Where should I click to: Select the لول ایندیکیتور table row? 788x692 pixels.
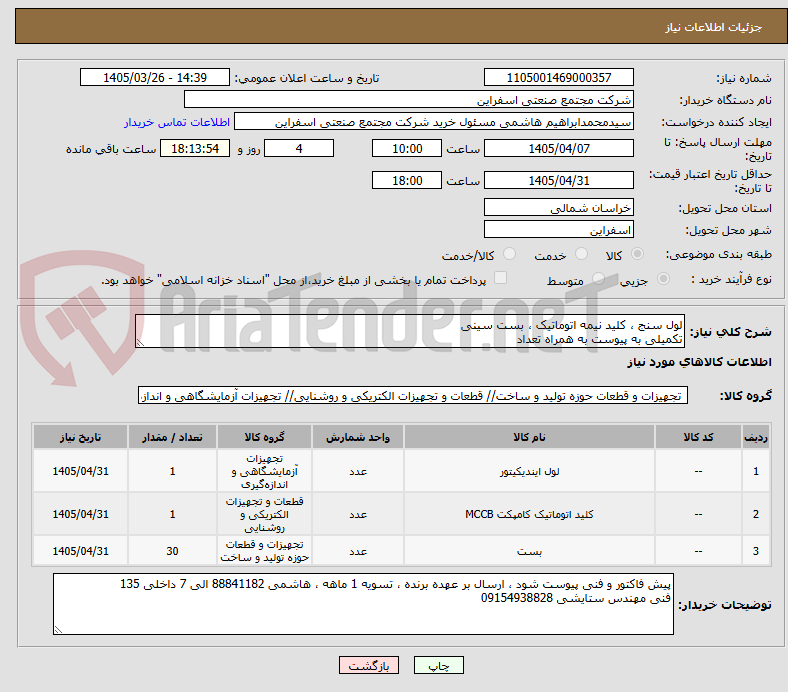pos(402,471)
